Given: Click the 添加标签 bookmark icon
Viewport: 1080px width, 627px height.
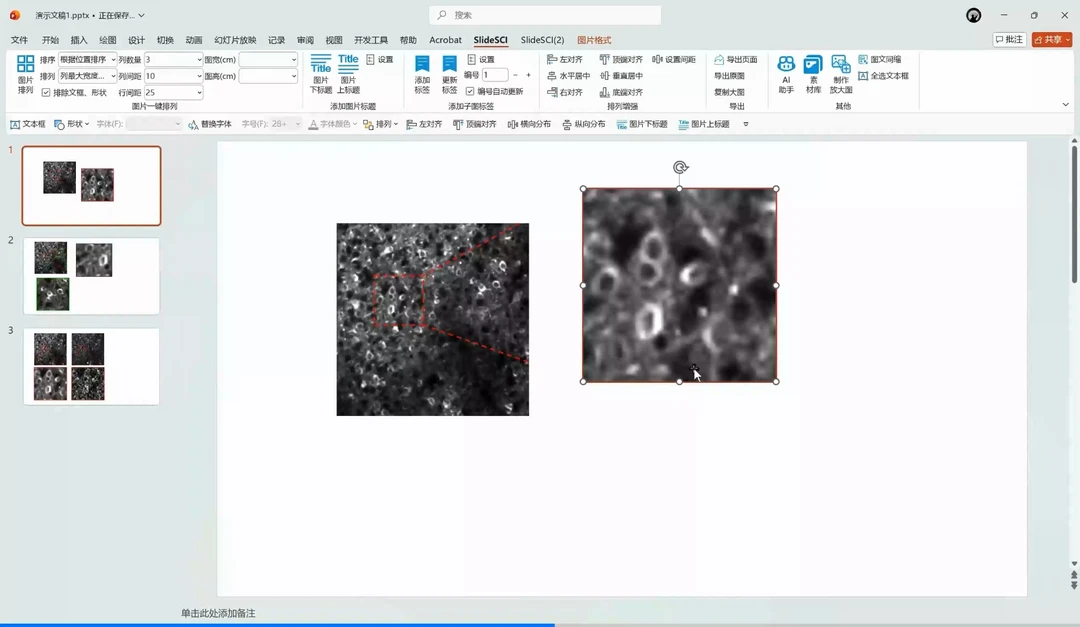Looking at the screenshot, I should tap(422, 74).
